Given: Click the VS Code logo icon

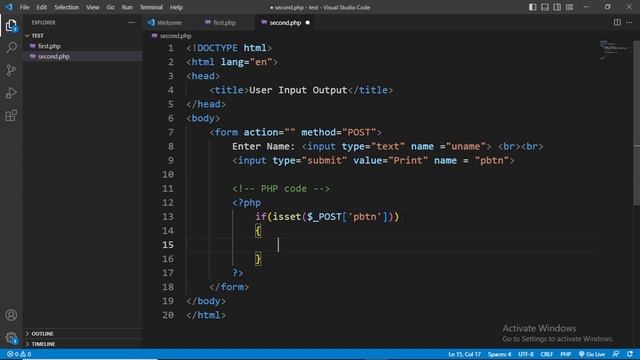Looking at the screenshot, I should [x=9, y=7].
